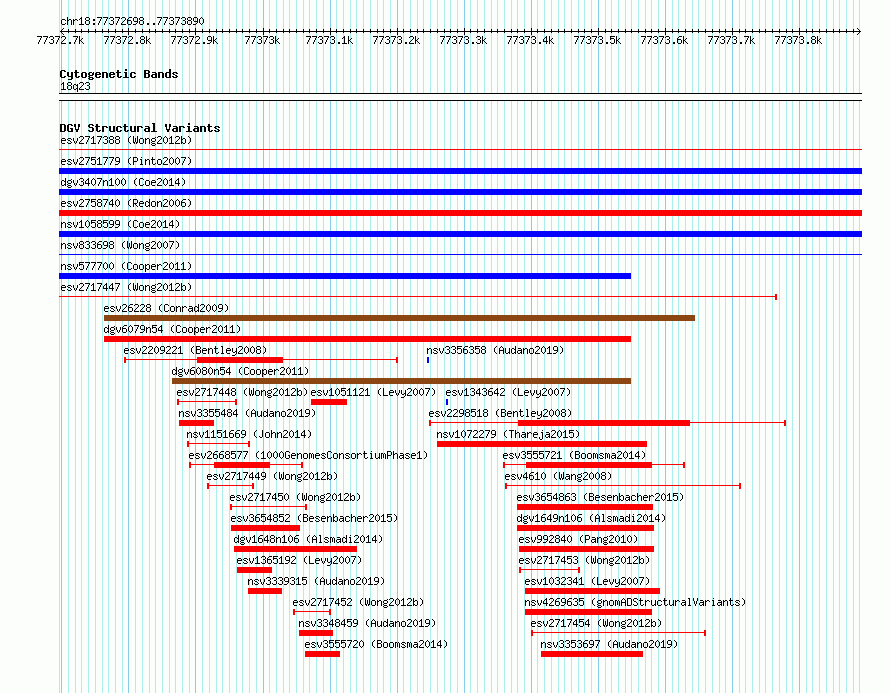Open esv992840 (Pang2010) label

tap(578, 539)
